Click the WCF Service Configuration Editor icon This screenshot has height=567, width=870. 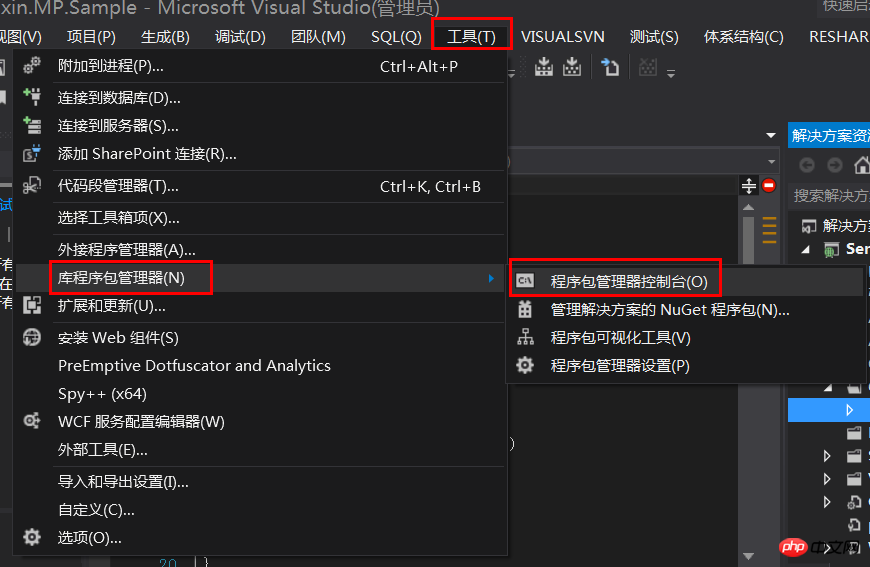[x=32, y=421]
